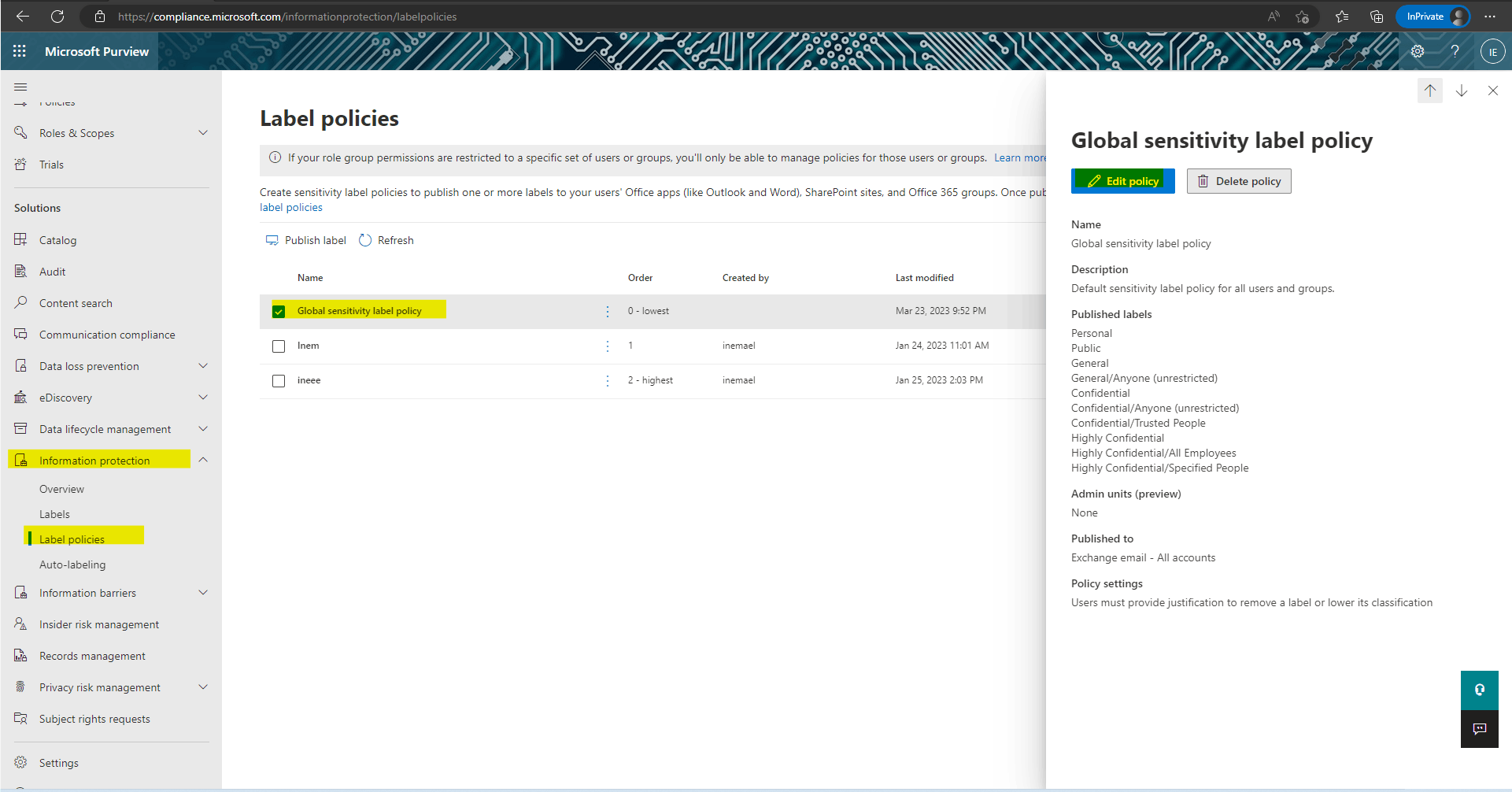Open the Learn more link
The image size is (1512, 792).
(1019, 157)
